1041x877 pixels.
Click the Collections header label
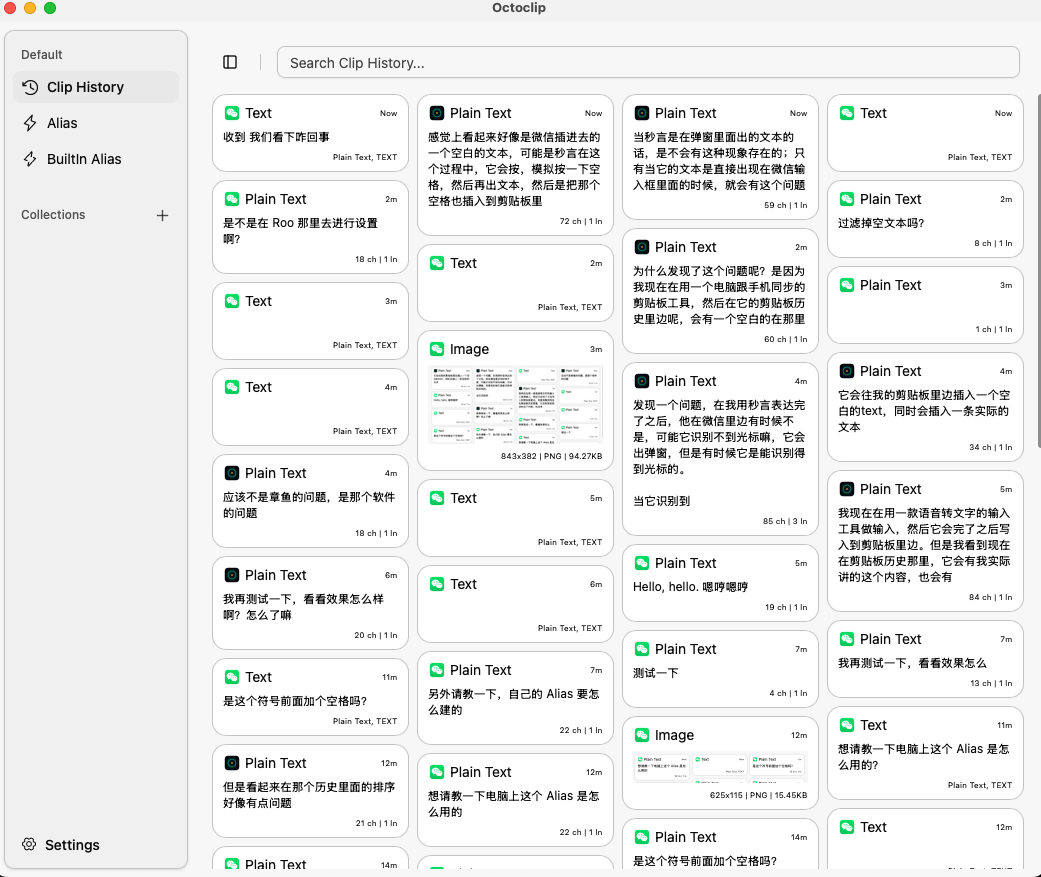pos(53,215)
